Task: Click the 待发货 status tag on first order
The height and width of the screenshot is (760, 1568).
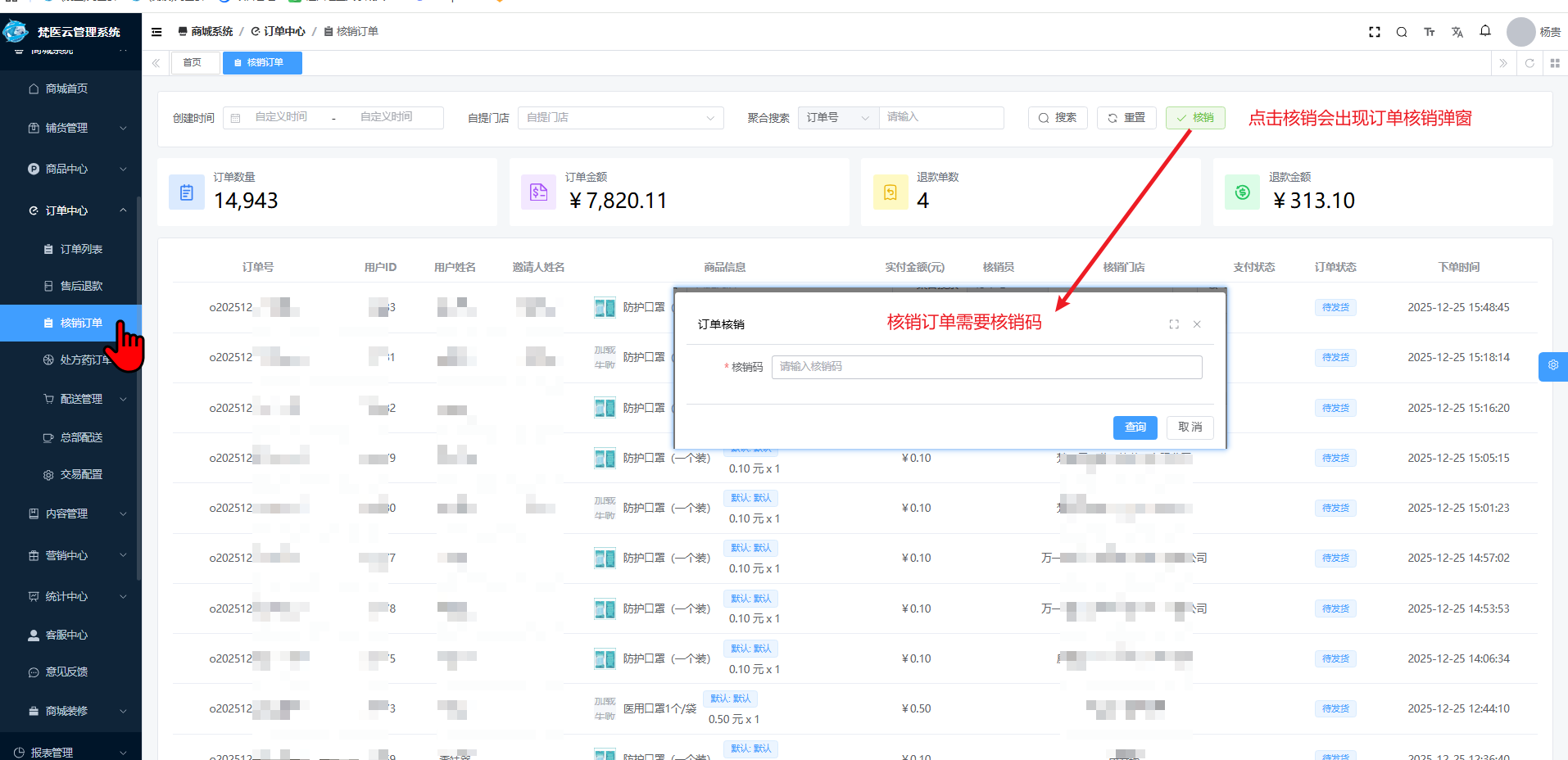Action: (x=1335, y=307)
